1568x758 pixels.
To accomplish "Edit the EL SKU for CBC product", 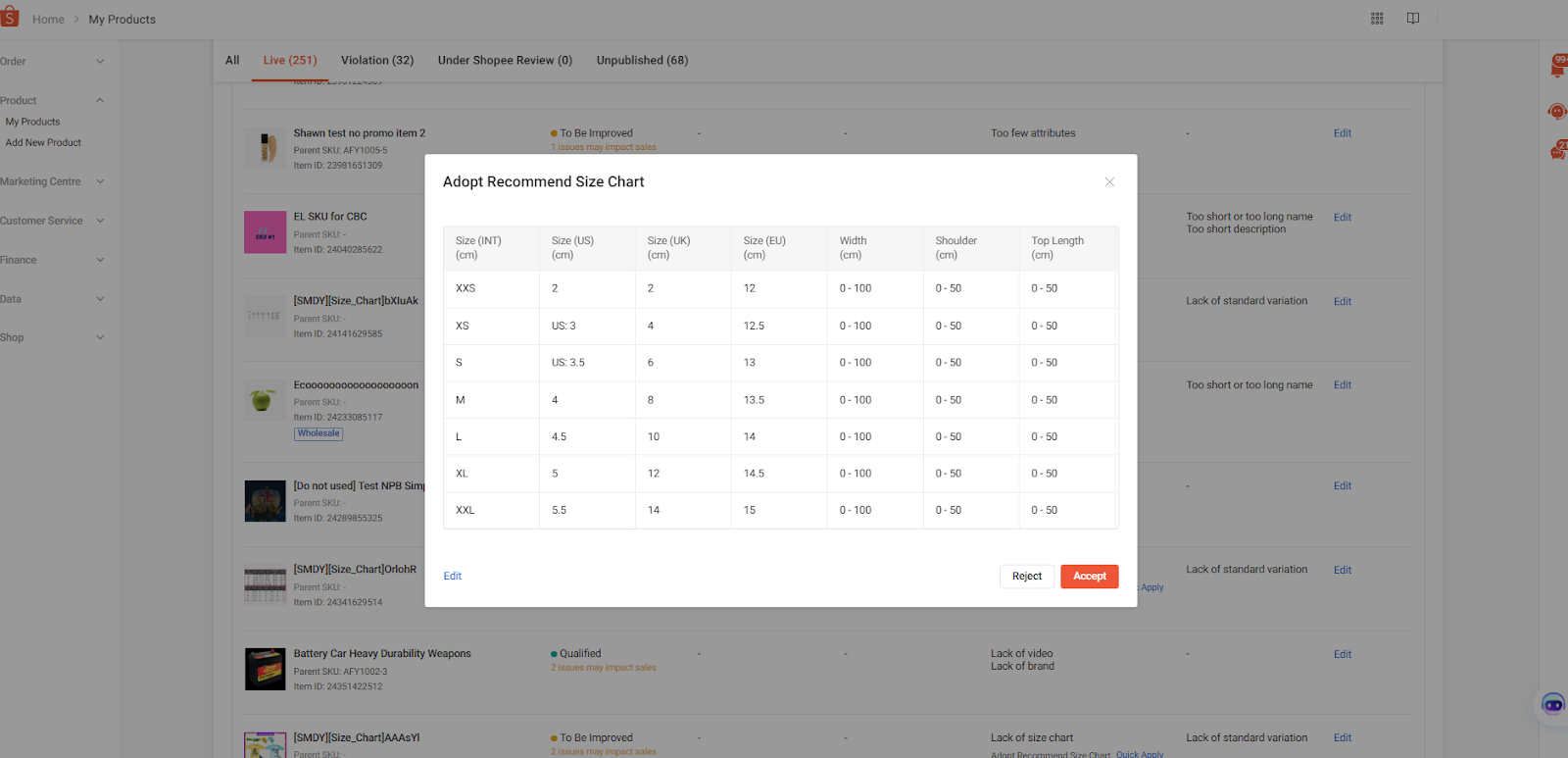I will pos(1343,218).
